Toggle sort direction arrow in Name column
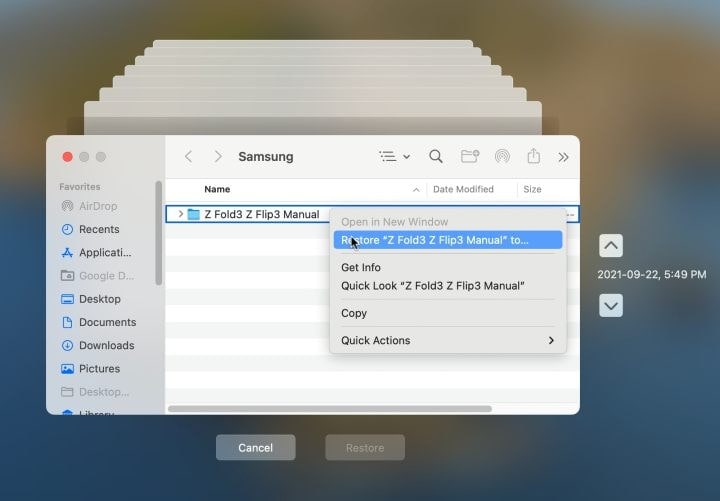 tap(416, 190)
